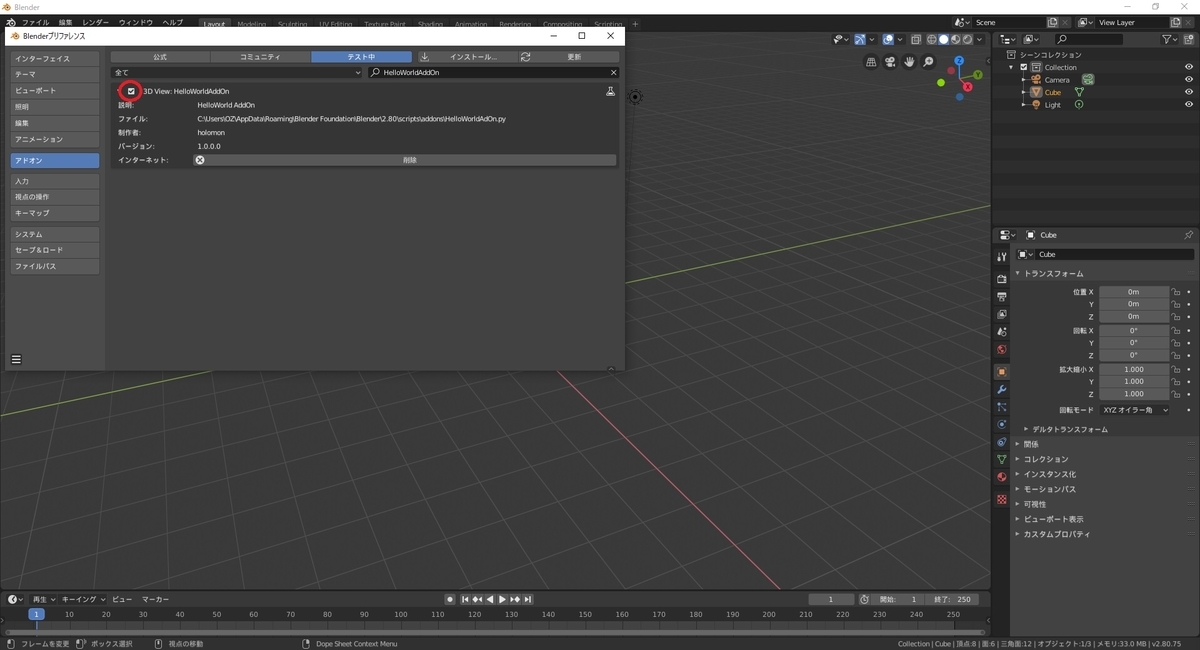Clear the add-on search with the X button
Screen dimensions: 1200x650
614,73
